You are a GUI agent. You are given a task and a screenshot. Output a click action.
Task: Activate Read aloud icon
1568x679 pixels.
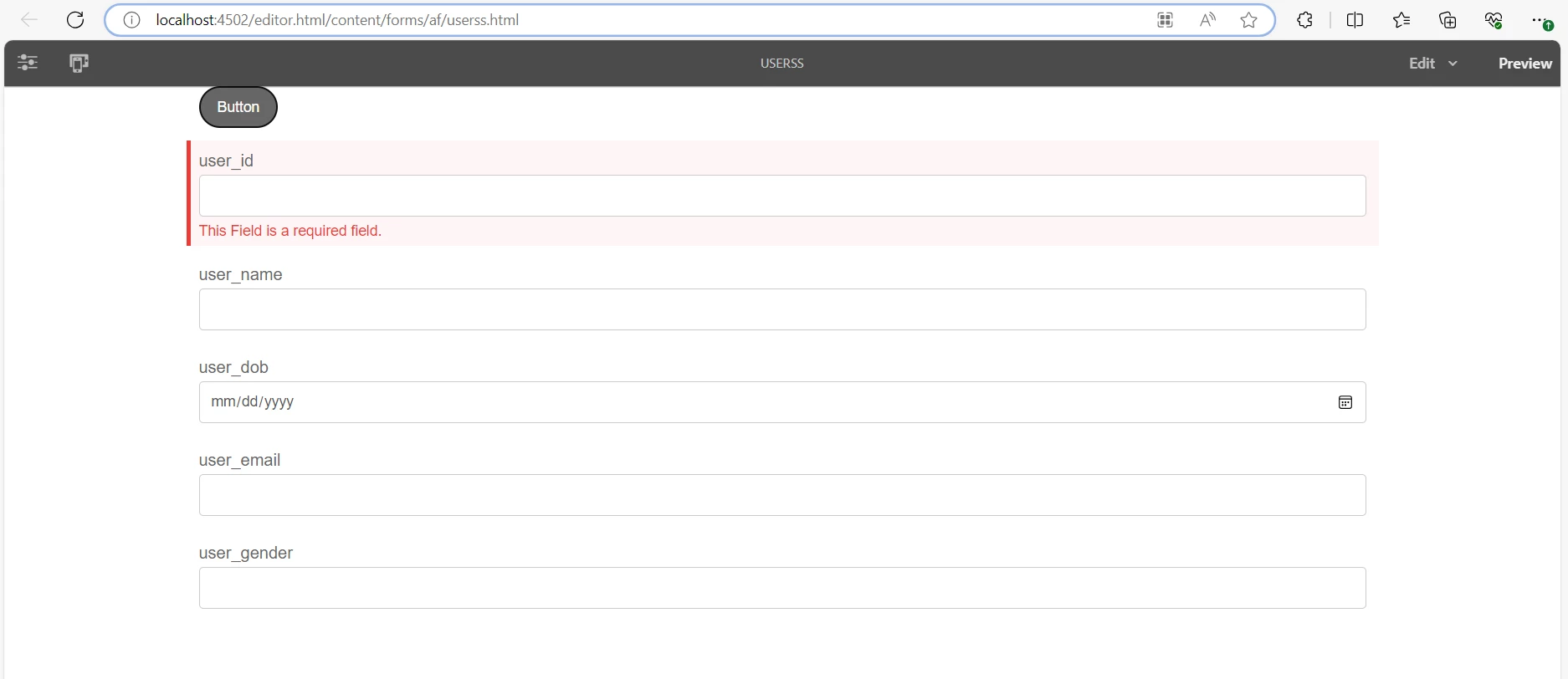click(x=1207, y=20)
